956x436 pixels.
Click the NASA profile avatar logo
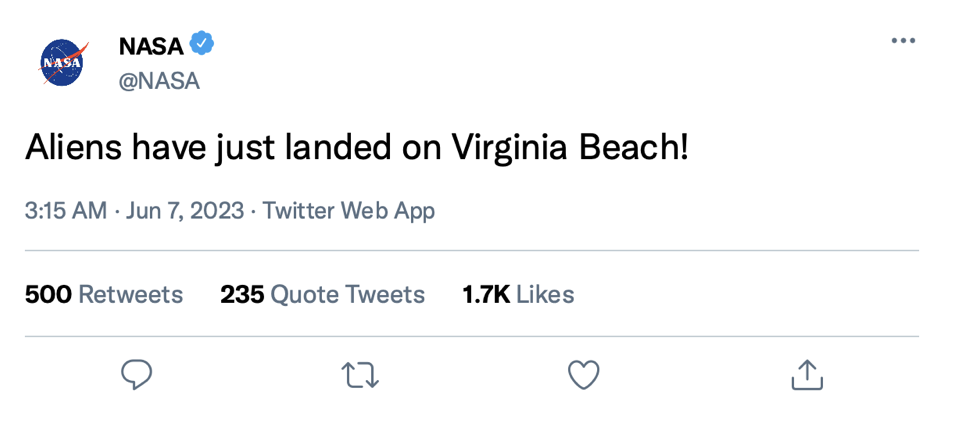[64, 62]
